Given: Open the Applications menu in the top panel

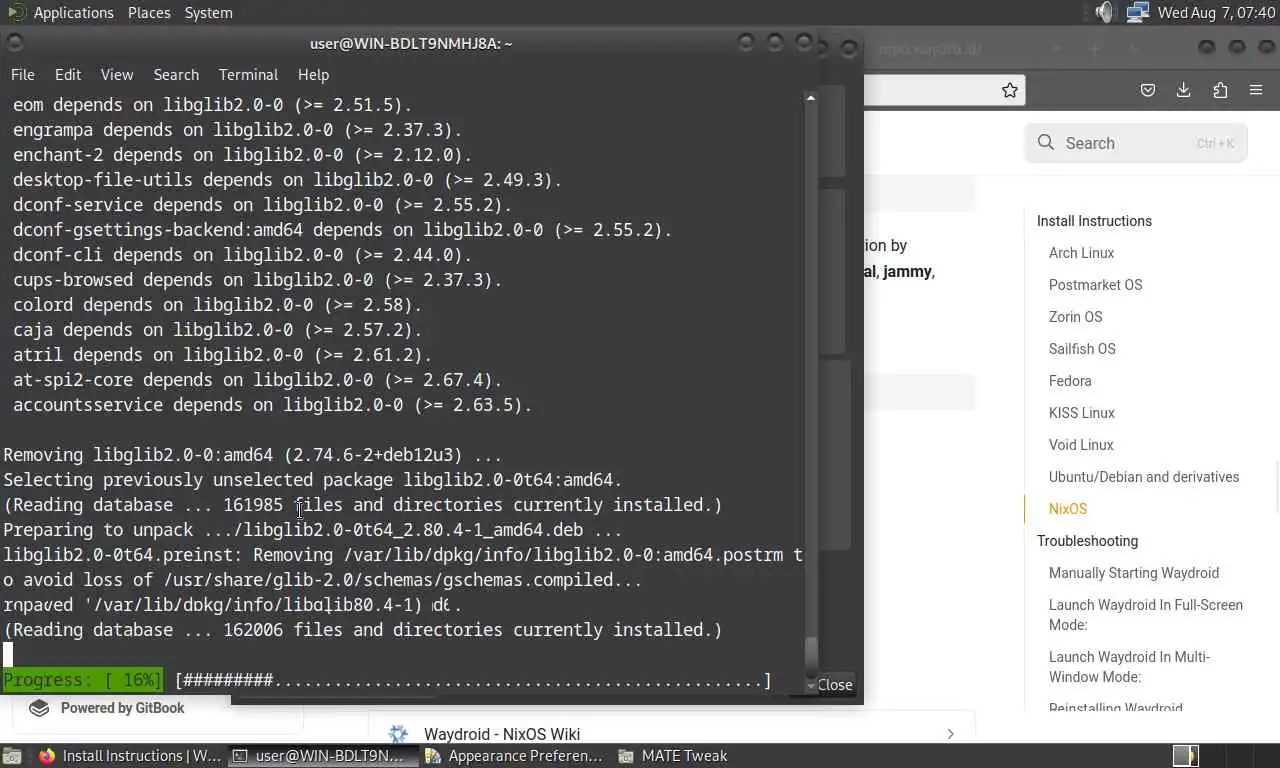Looking at the screenshot, I should [73, 13].
